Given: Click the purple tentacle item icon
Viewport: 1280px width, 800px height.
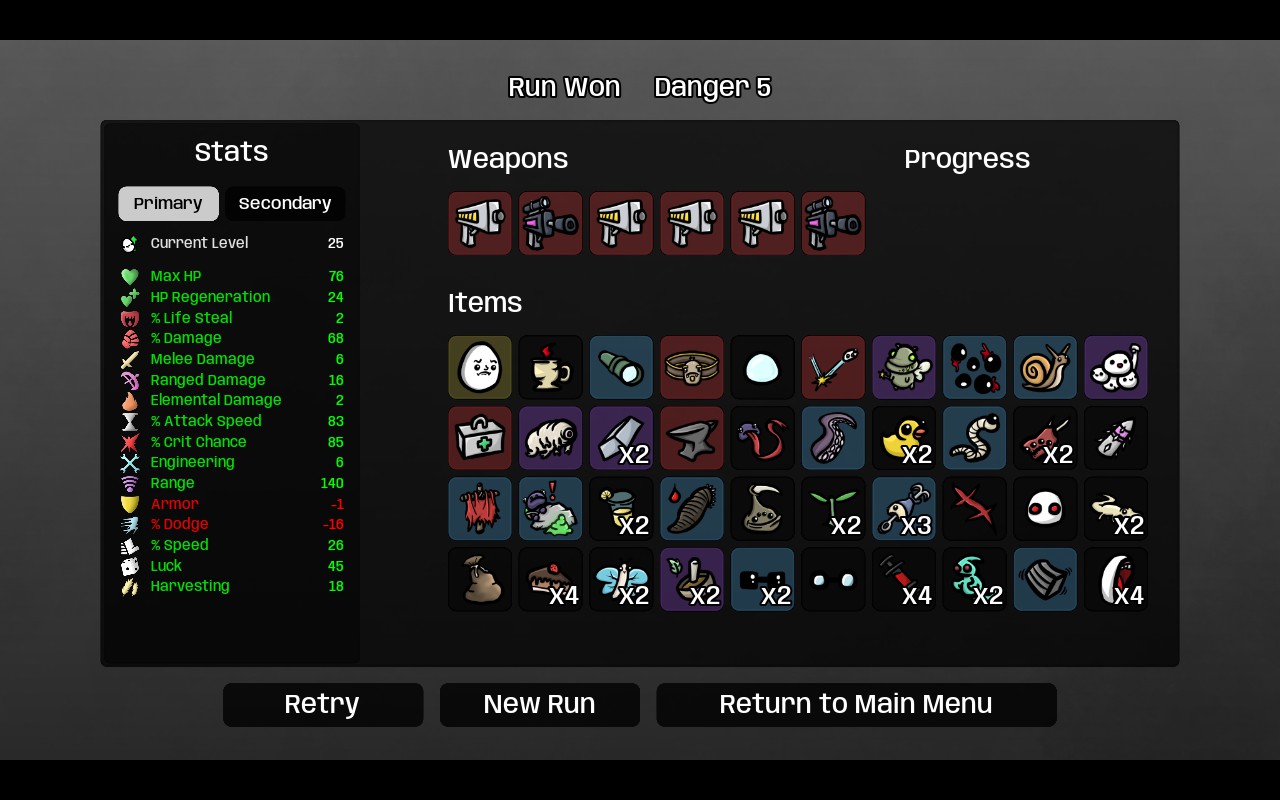Looking at the screenshot, I should click(x=833, y=438).
